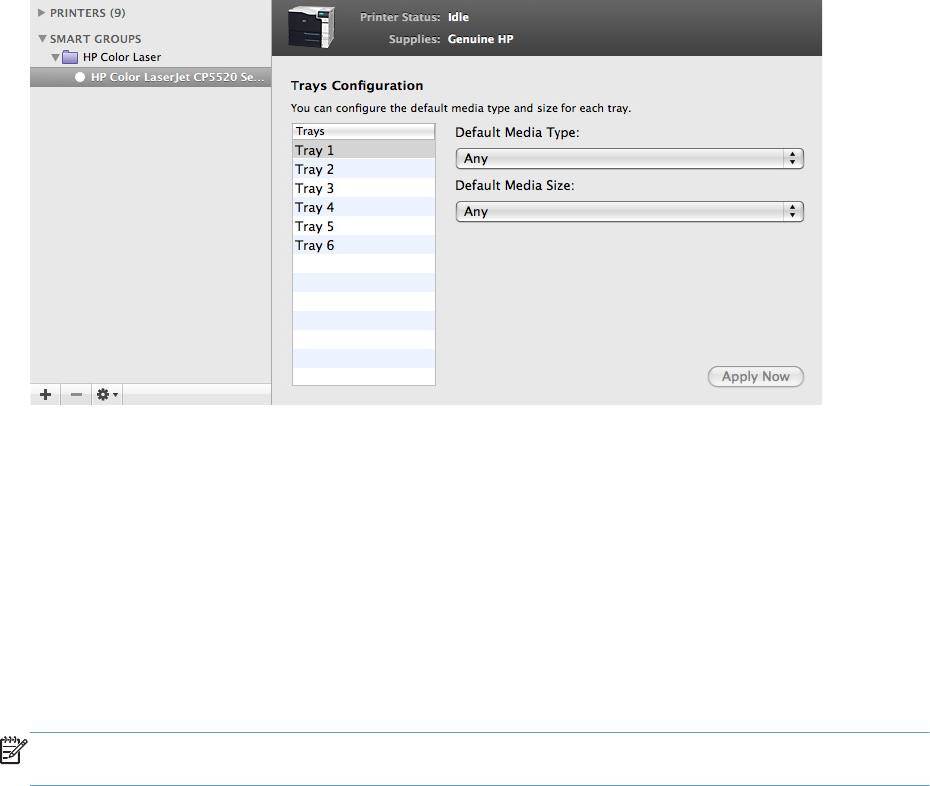930x786 pixels.
Task: Open the Default Media Size dropdown
Action: point(629,212)
